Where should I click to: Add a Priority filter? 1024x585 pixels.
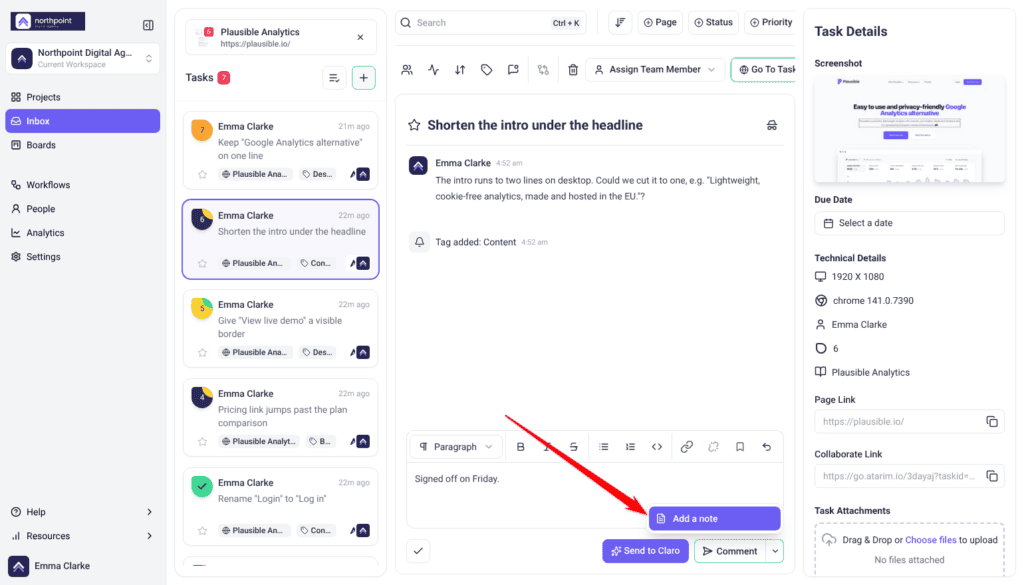point(771,22)
